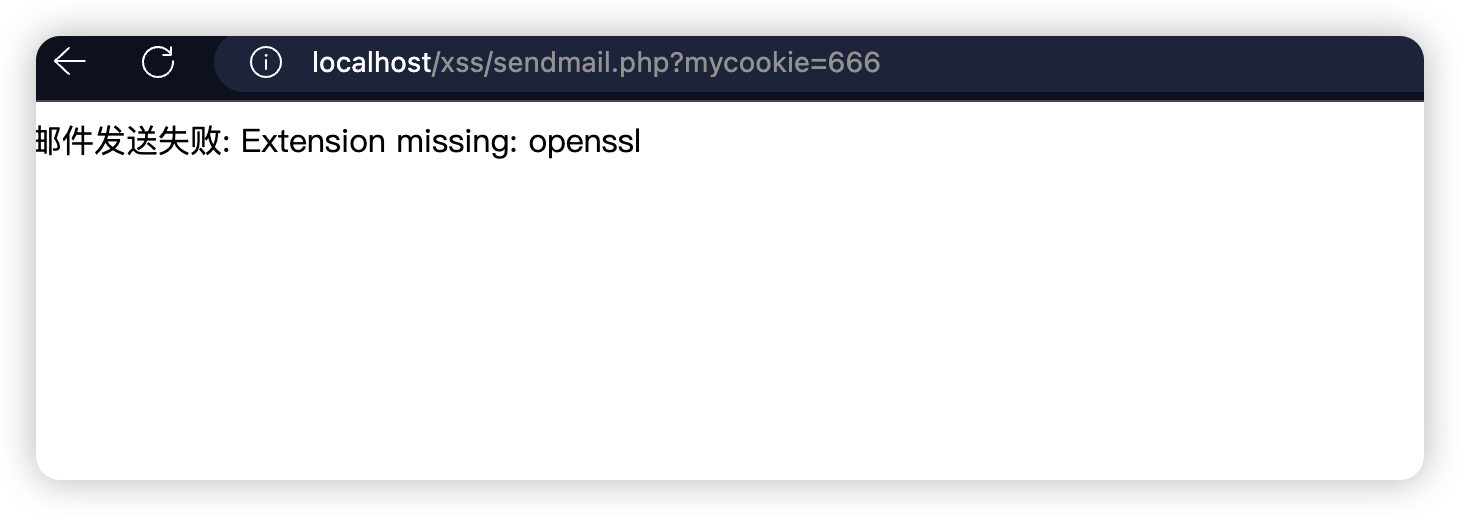The width and height of the screenshot is (1460, 516).
Task: Click the equals sign in the URL query
Action: pos(817,63)
